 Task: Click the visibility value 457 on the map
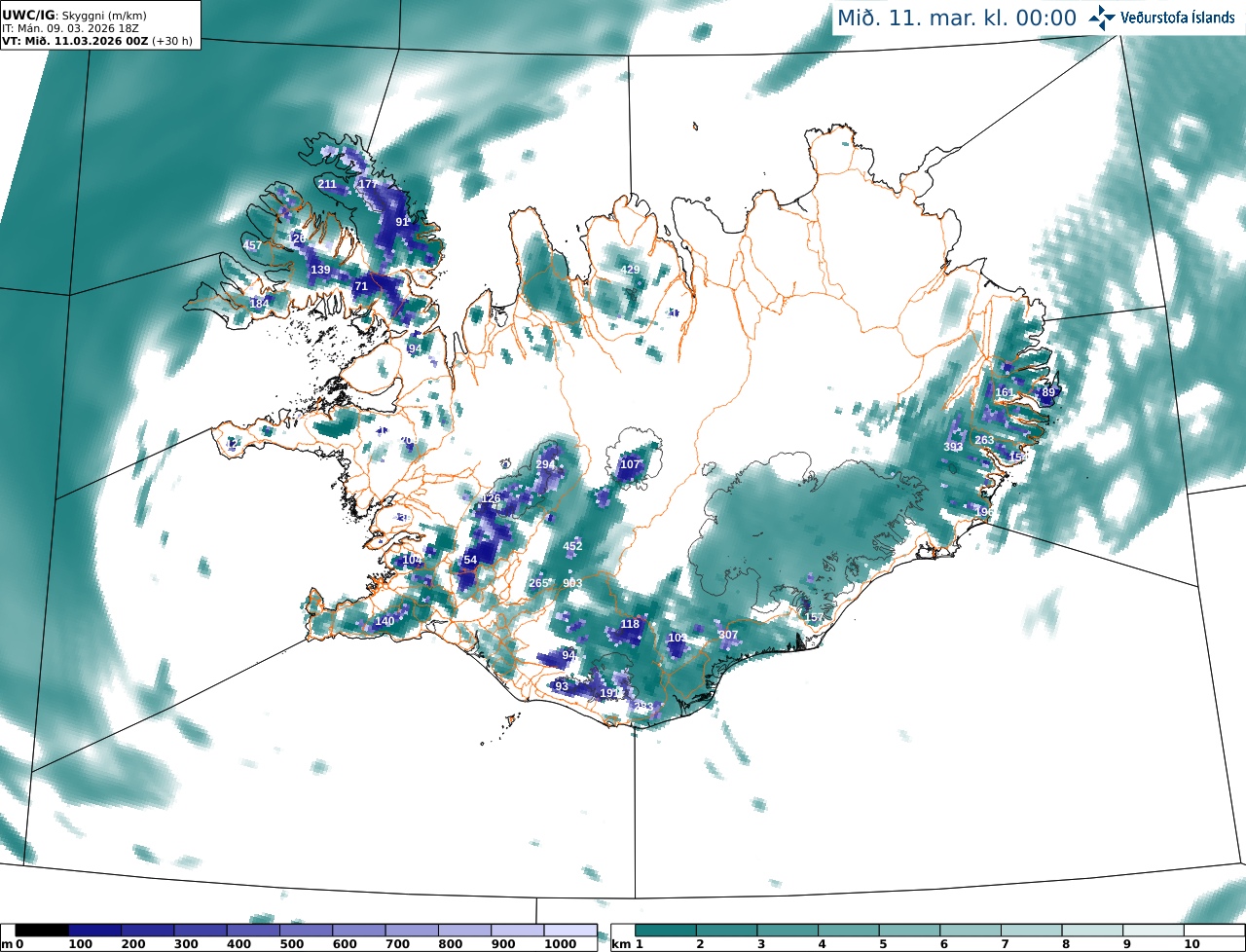[253, 245]
